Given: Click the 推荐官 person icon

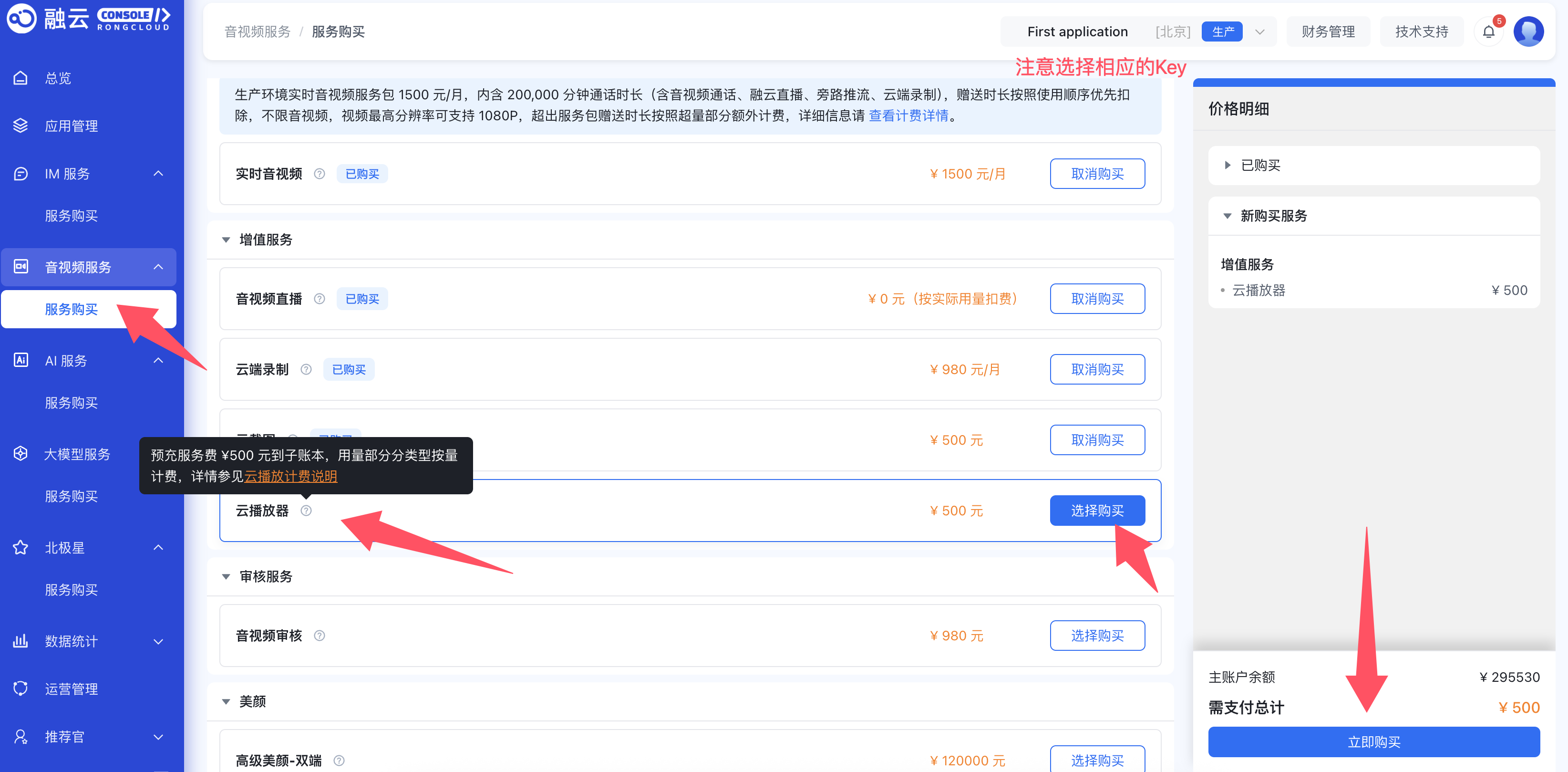Looking at the screenshot, I should (x=21, y=737).
